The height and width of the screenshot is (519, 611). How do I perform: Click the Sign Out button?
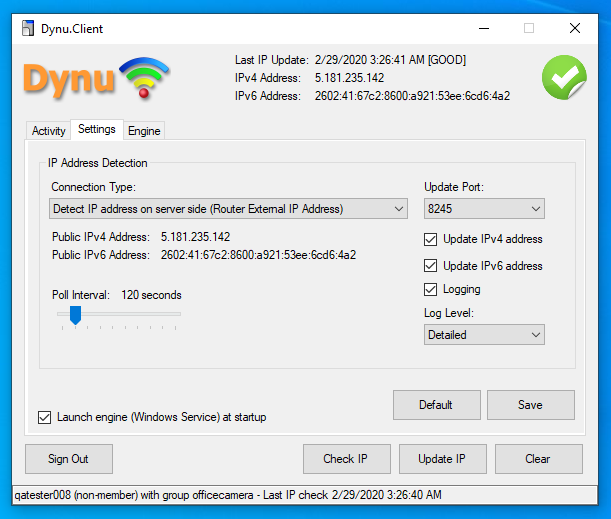69,459
